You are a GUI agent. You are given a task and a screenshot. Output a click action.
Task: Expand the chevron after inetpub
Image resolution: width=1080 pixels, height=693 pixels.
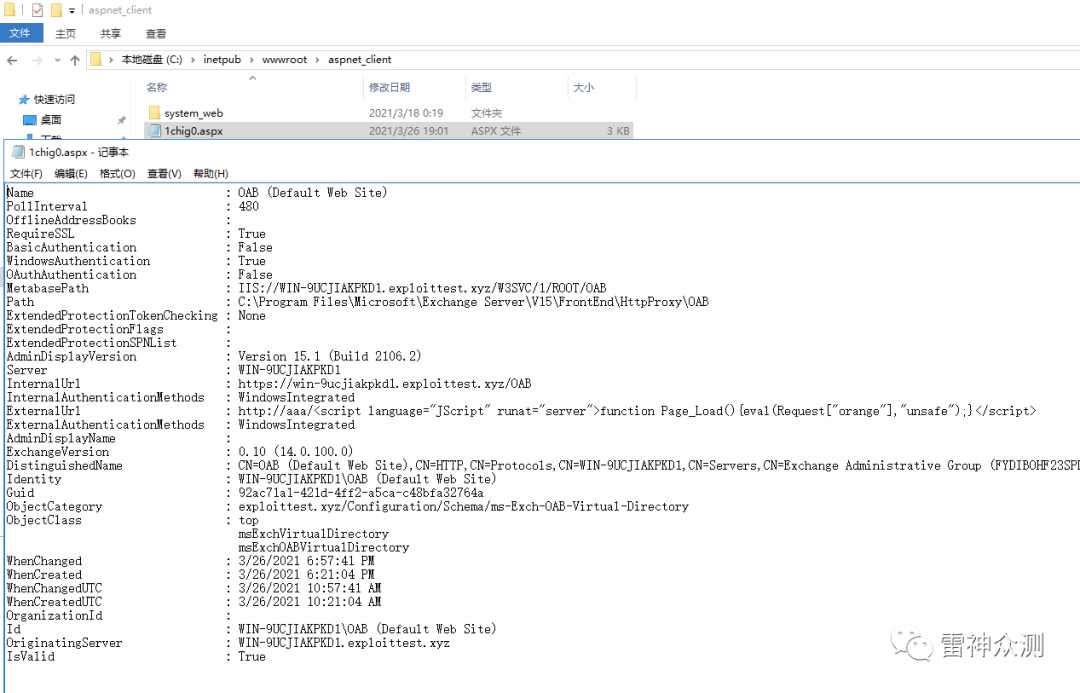coord(252,60)
